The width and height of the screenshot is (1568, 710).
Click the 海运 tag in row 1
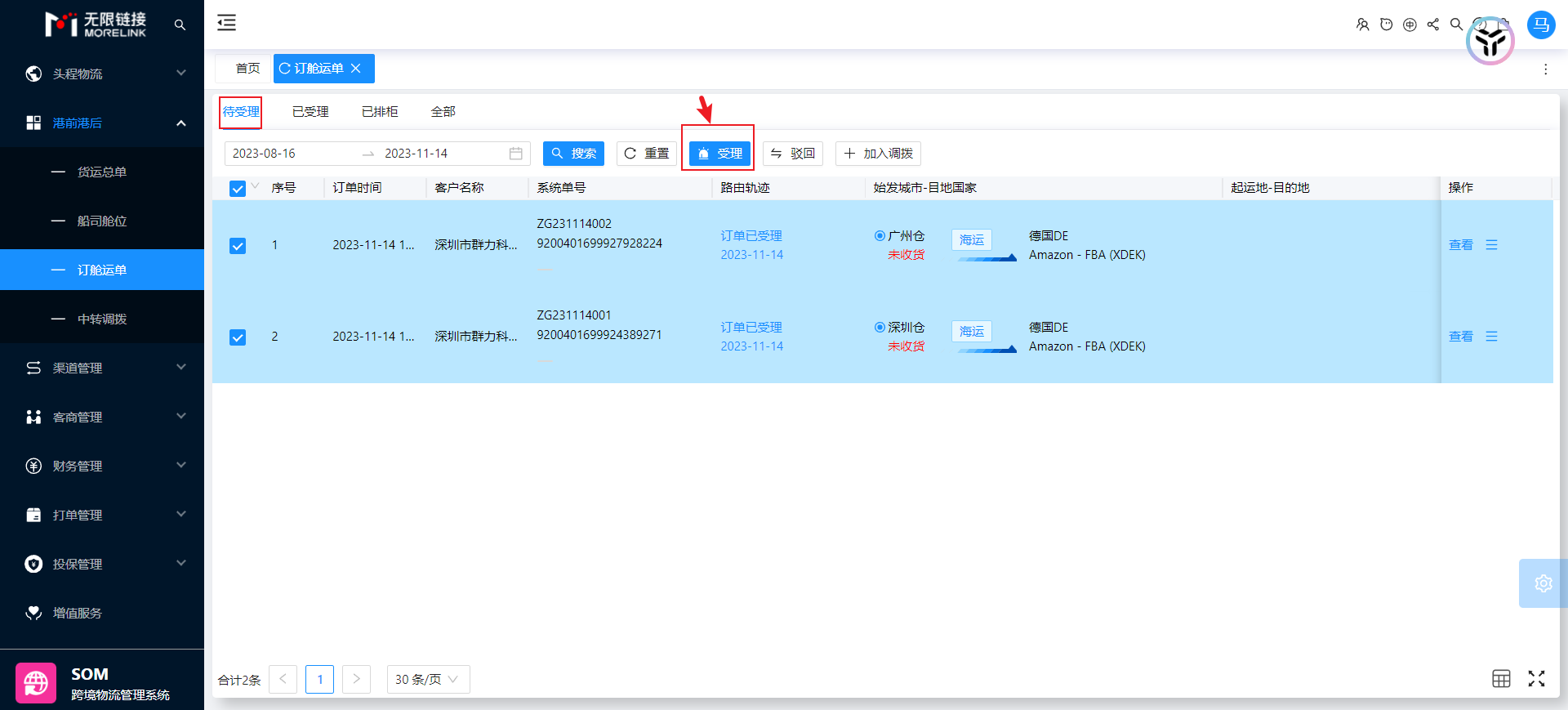click(x=971, y=240)
